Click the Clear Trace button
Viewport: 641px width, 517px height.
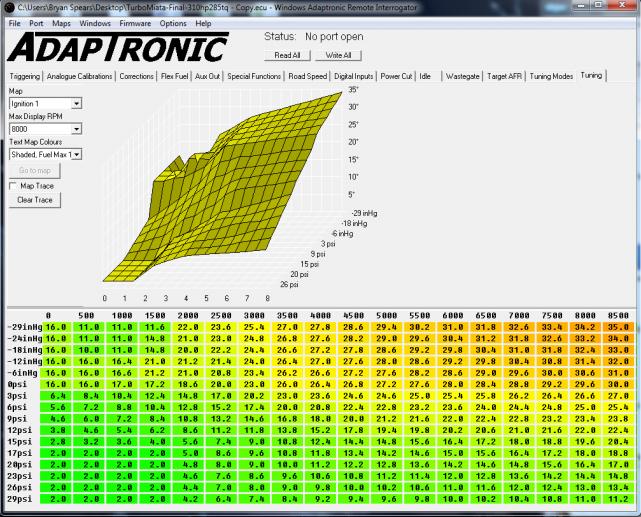(x=34, y=200)
